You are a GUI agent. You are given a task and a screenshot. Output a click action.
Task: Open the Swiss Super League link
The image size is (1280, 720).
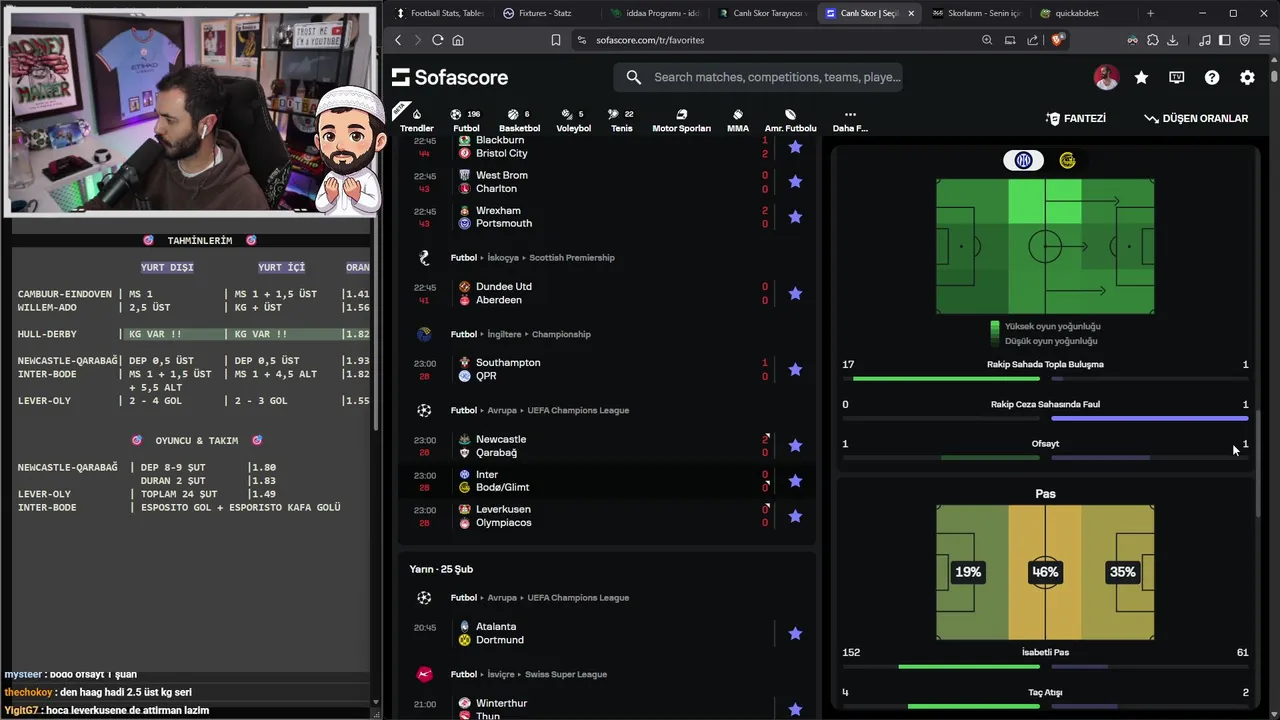coord(568,674)
